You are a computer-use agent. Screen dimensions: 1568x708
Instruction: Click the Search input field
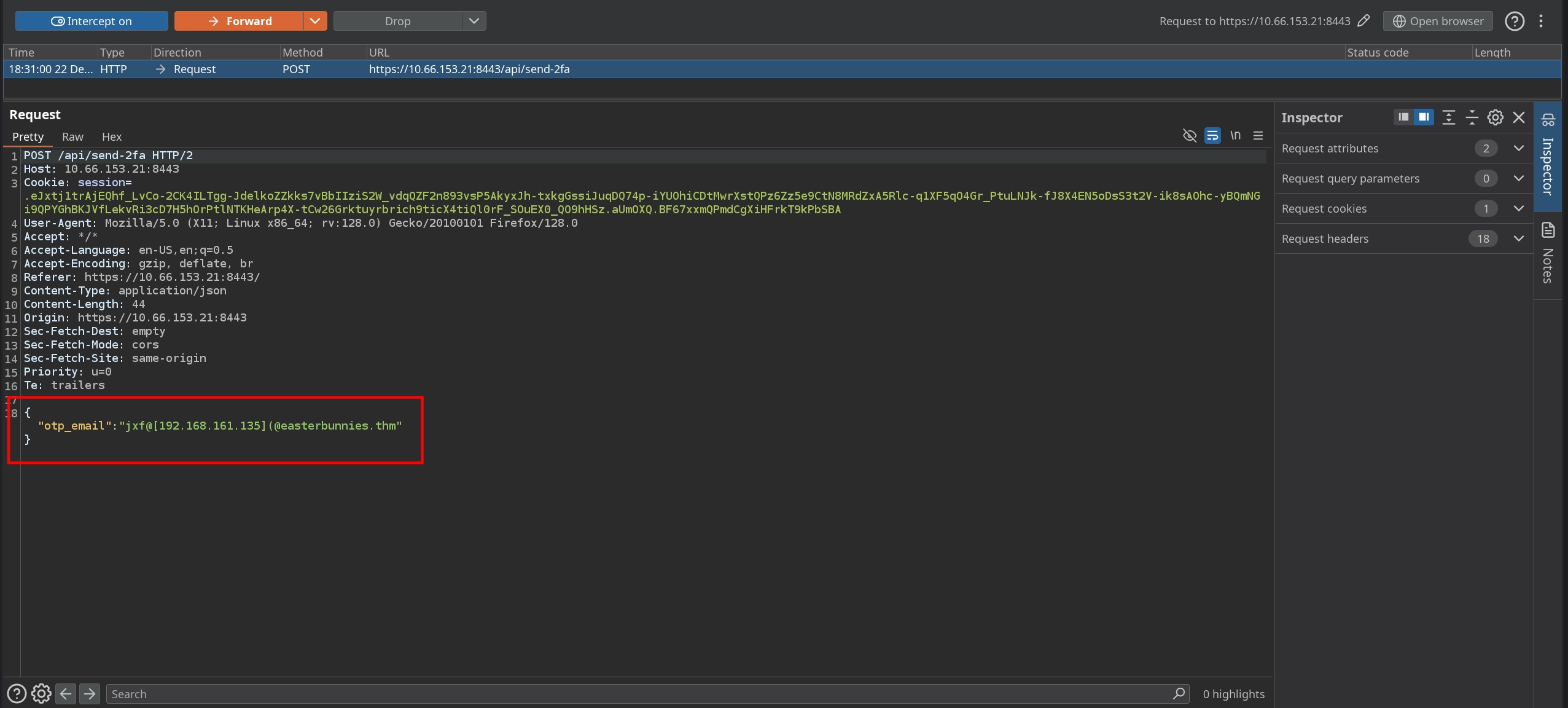[639, 693]
